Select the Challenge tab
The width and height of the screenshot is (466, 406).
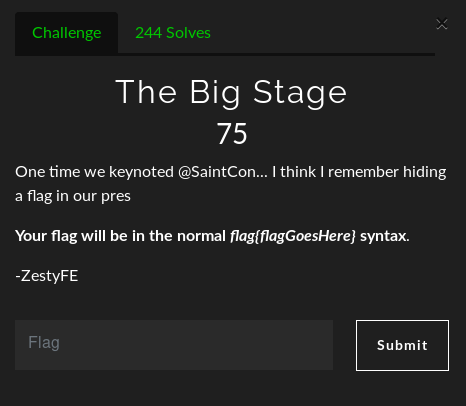tap(66, 33)
